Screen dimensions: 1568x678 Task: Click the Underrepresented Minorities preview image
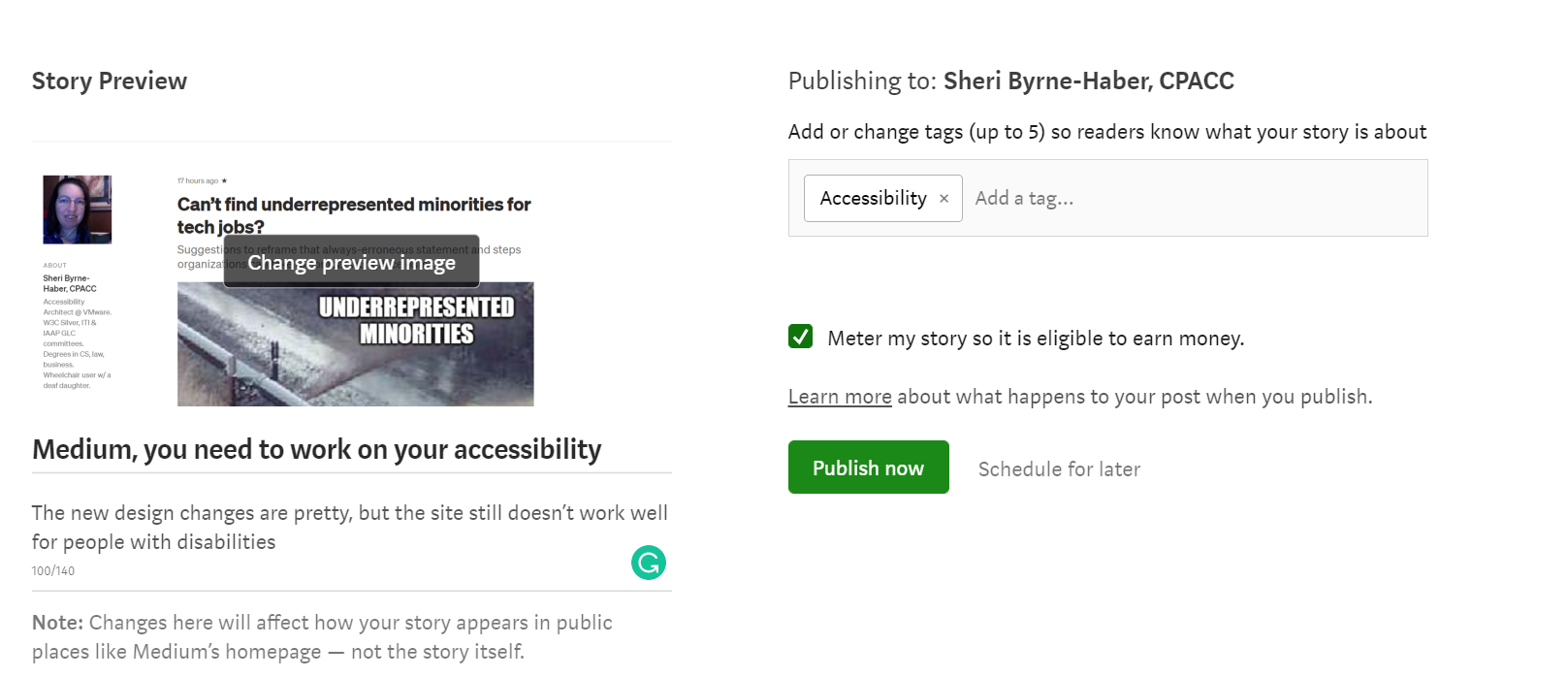356,345
